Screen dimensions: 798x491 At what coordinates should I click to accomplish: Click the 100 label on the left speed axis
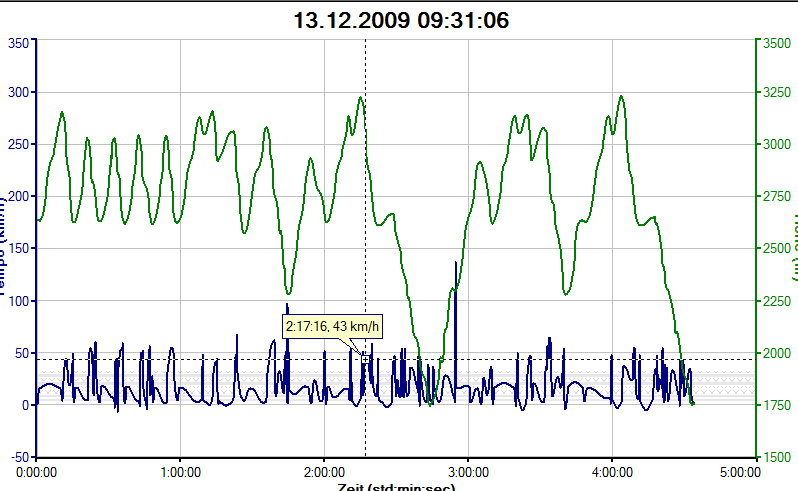[x=17, y=301]
